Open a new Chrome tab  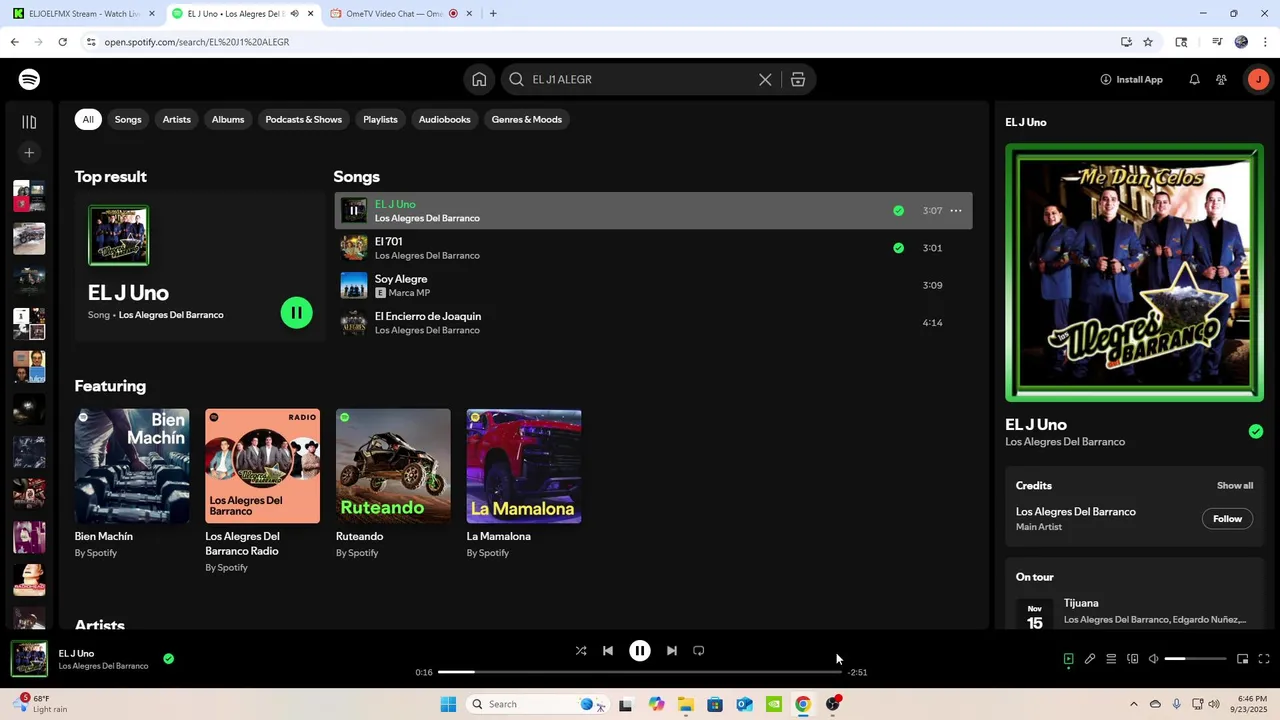(x=493, y=14)
